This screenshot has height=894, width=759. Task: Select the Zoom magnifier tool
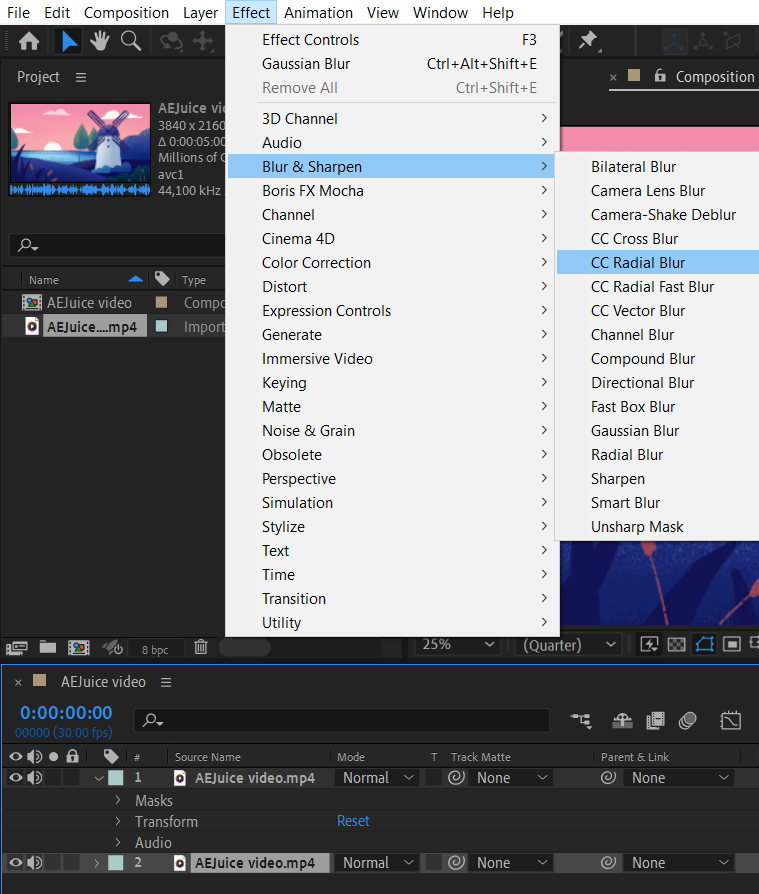click(130, 41)
